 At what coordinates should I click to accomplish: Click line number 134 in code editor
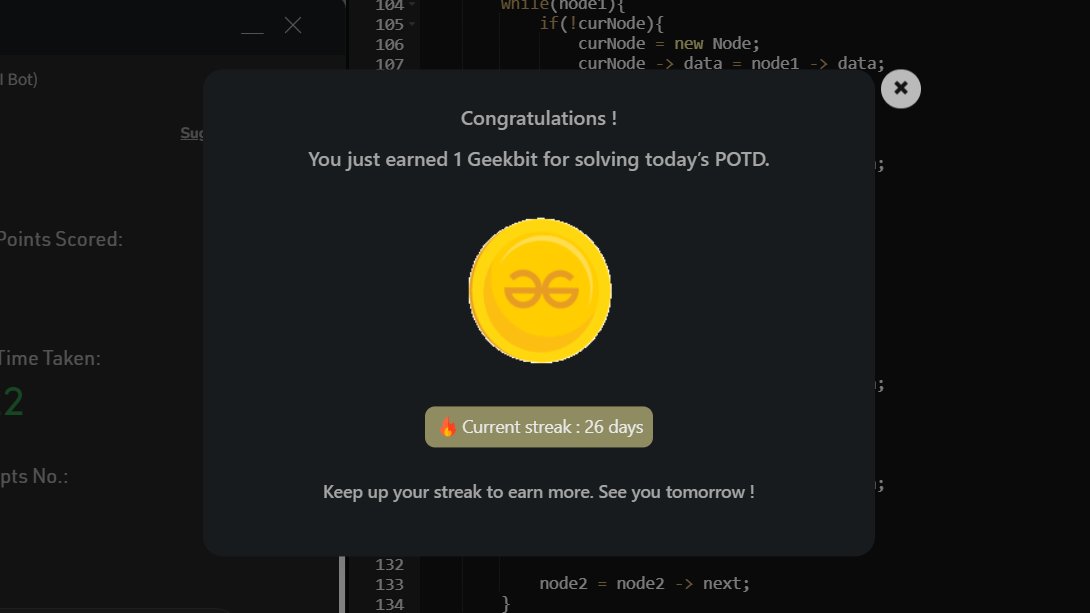[x=389, y=605]
